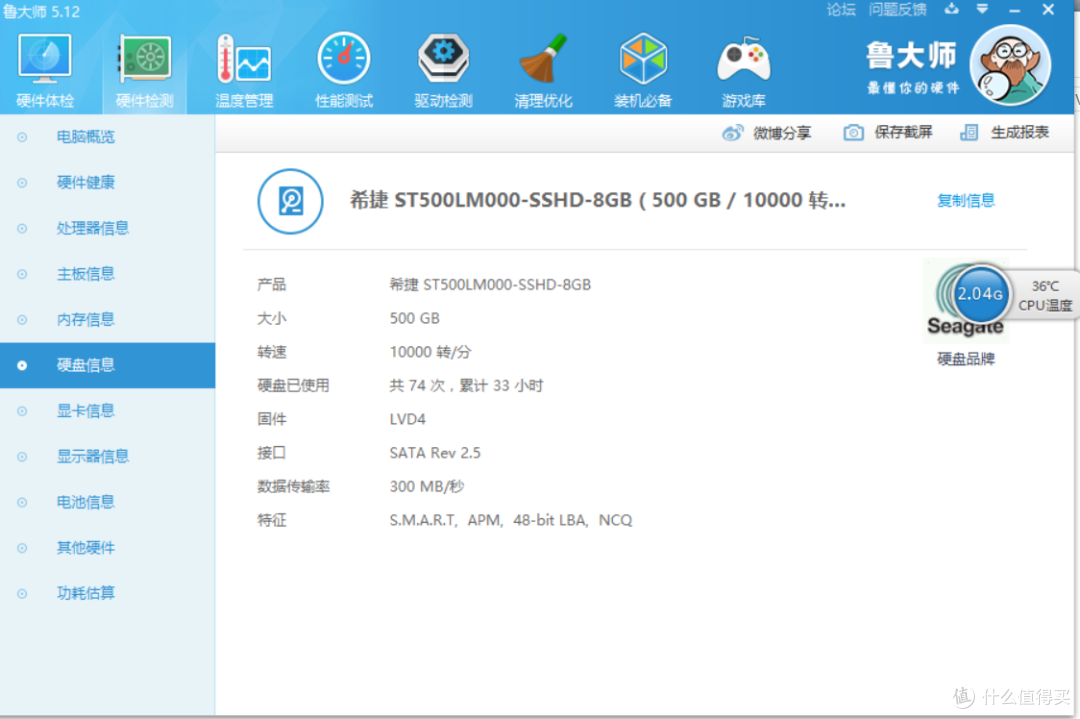Click the 复制信息 copy info link
Viewport: 1080px width, 719px height.
pos(966,200)
